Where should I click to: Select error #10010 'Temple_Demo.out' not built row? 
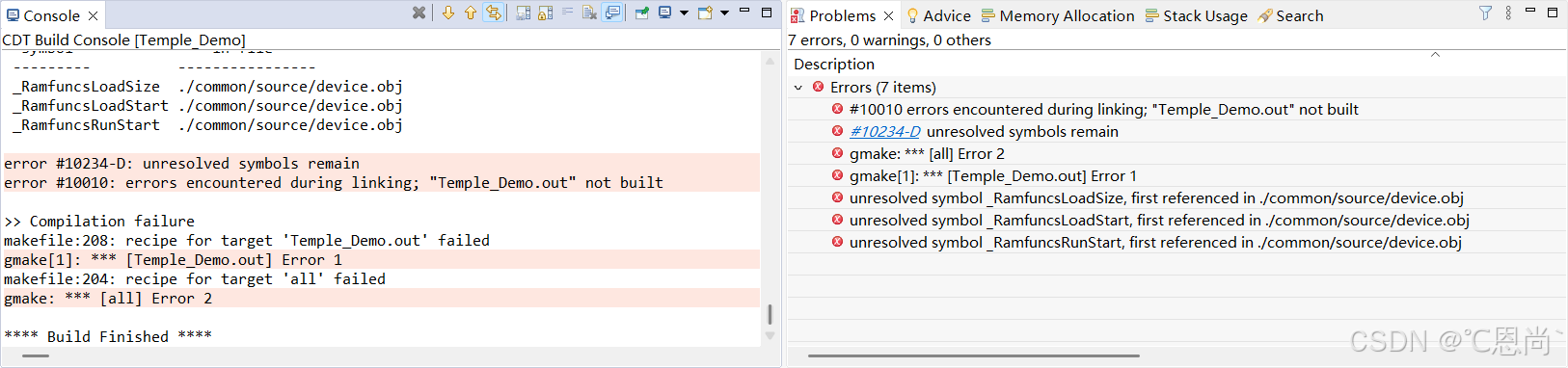pos(1176,109)
